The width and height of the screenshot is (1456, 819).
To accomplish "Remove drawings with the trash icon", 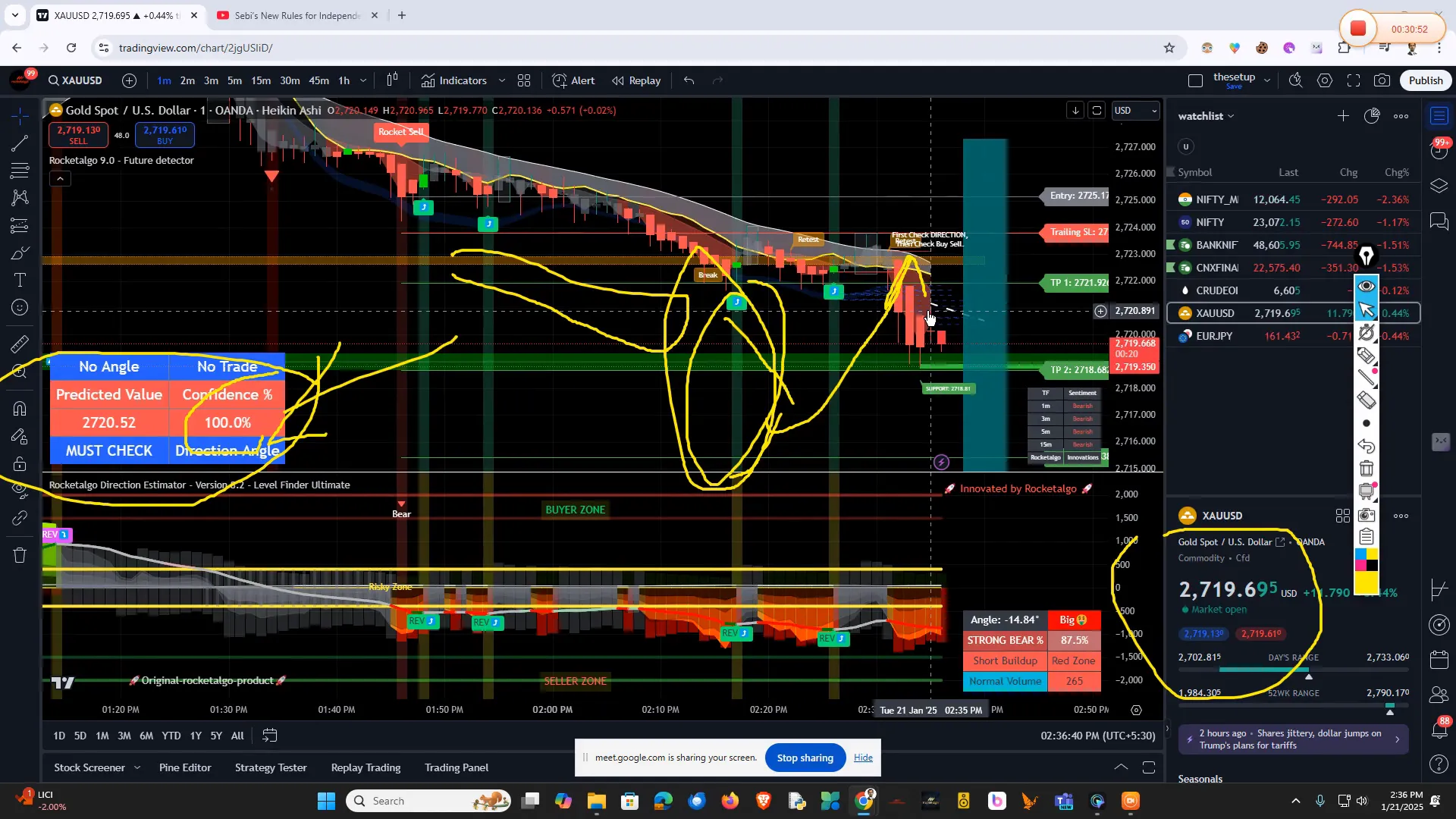I will tap(20, 556).
